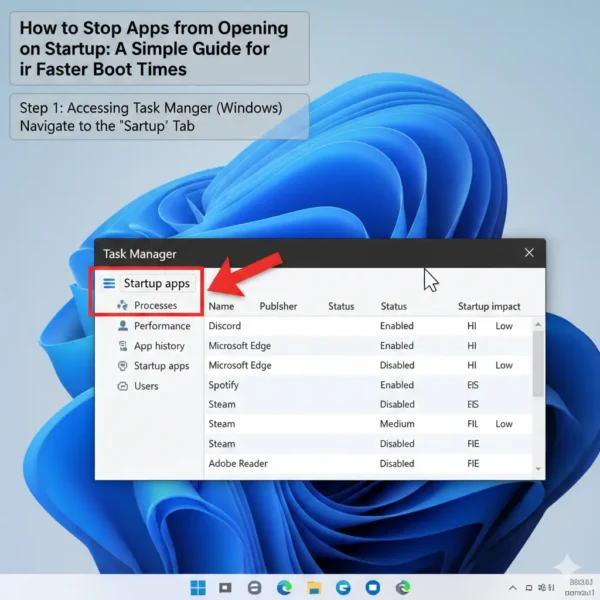Click the App history icon in sidebar
This screenshot has width=600, height=600.
point(123,346)
